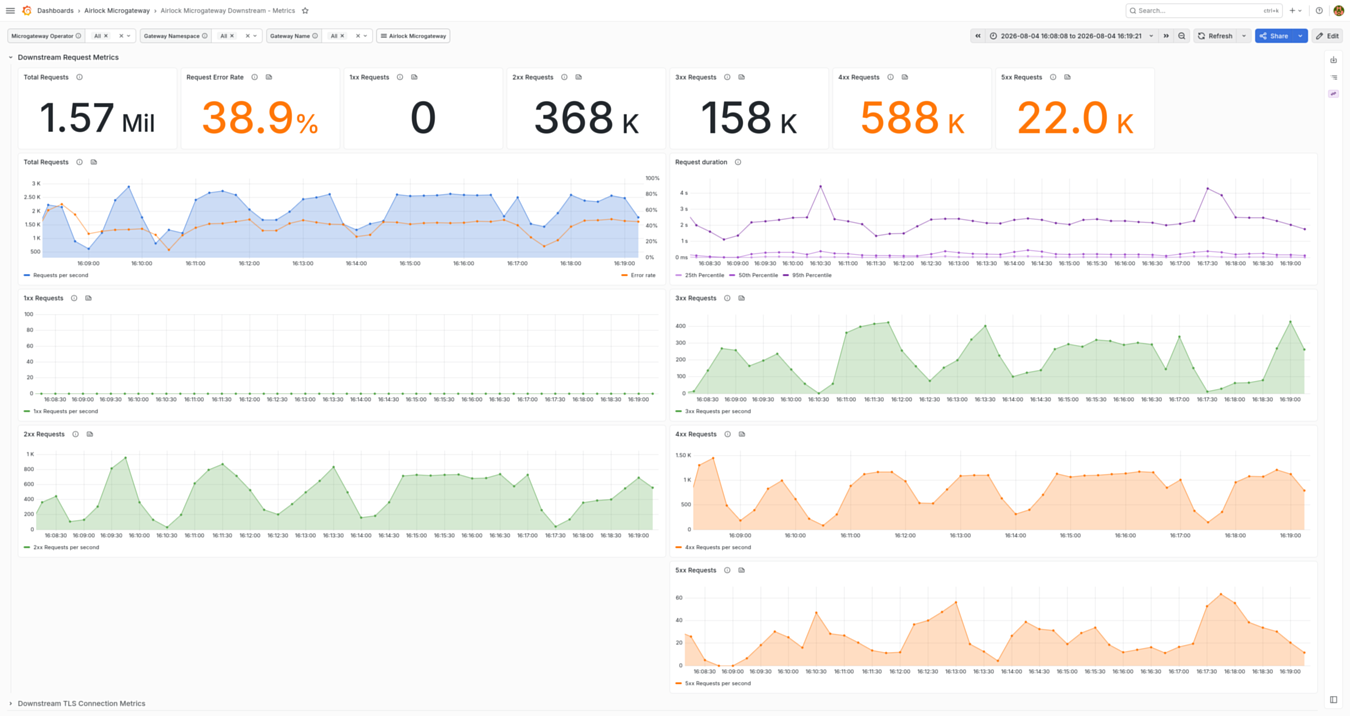
Task: Open the plus (new) menu in the header
Action: pyautogui.click(x=1295, y=11)
